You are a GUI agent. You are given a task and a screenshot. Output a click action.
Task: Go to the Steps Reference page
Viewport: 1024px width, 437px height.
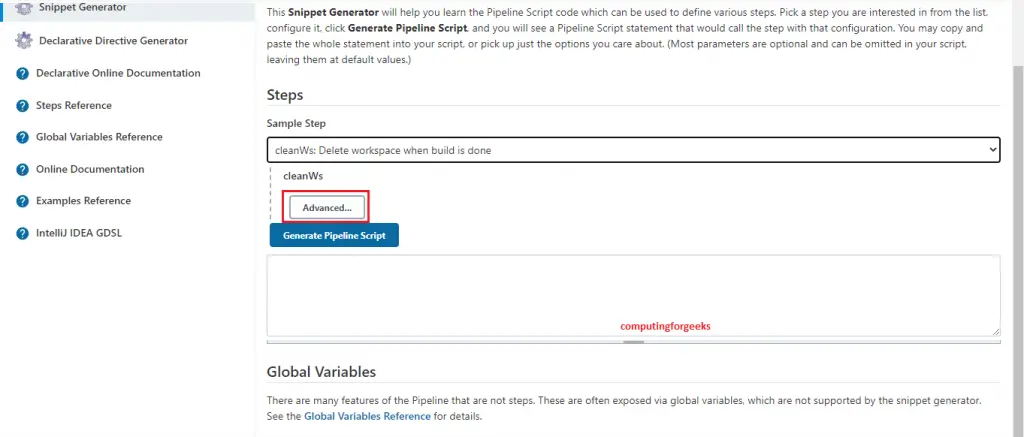(74, 105)
